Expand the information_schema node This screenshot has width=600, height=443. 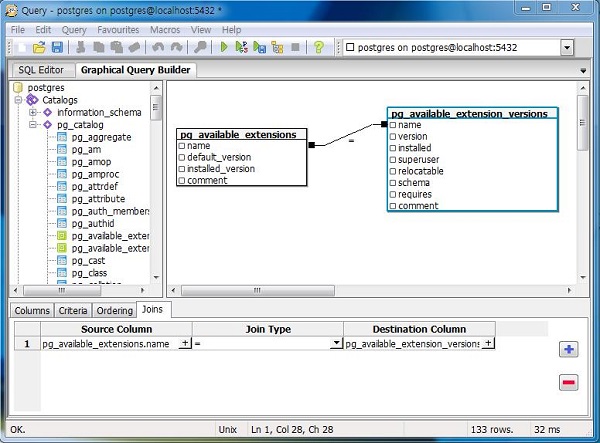(x=33, y=112)
